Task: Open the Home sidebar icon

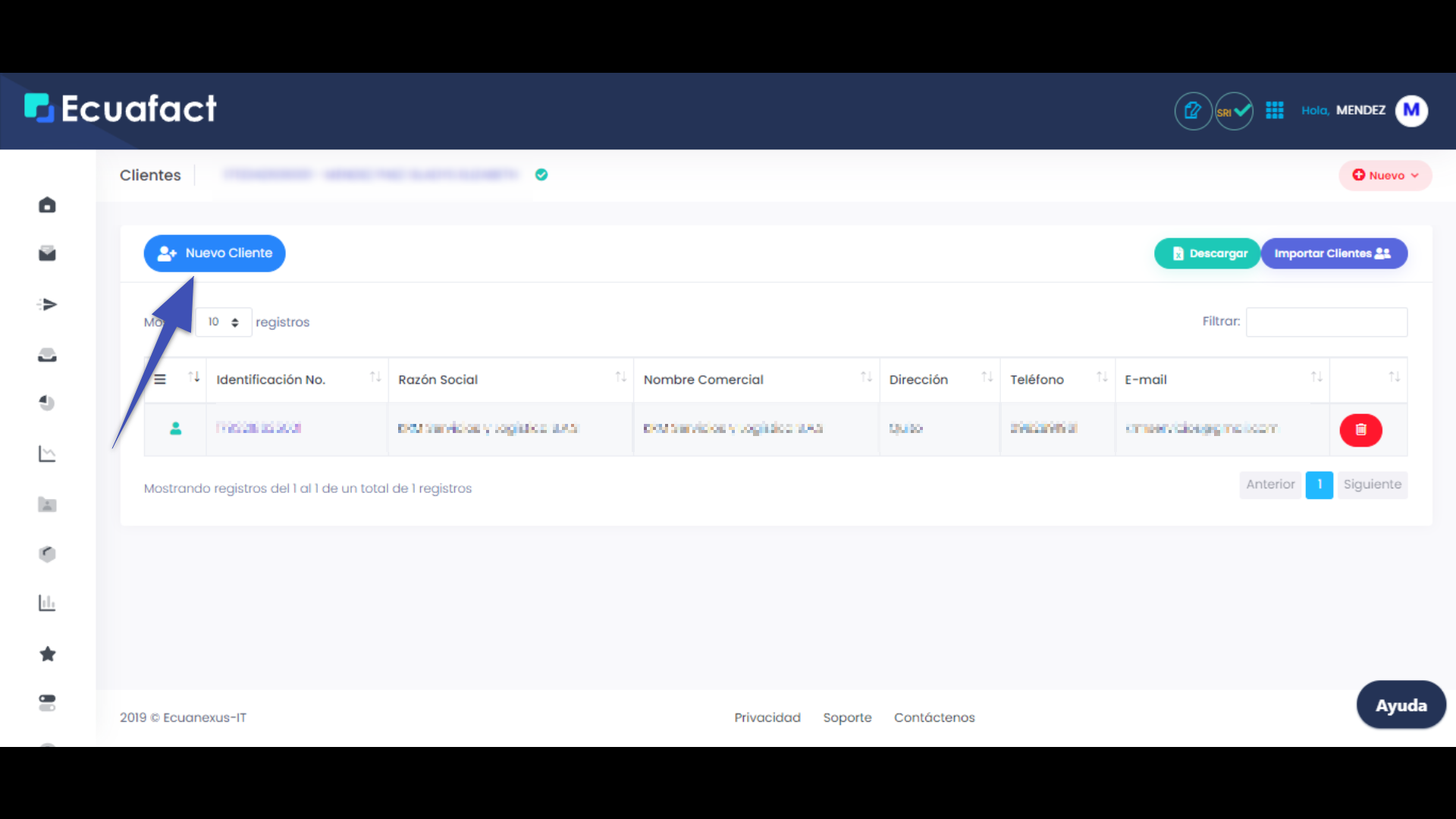Action: 47,205
